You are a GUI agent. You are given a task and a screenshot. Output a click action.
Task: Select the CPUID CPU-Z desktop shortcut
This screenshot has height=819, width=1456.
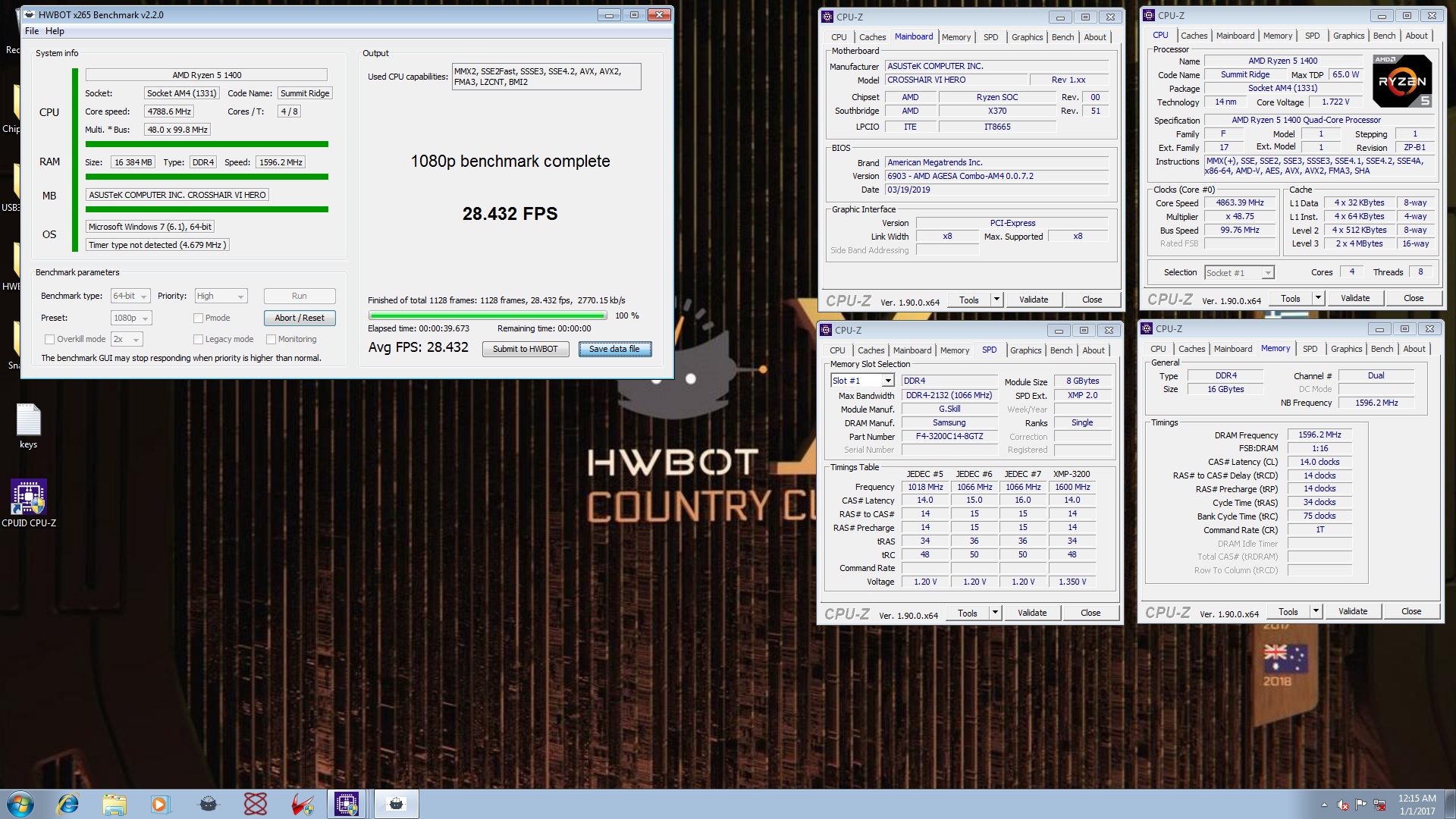click(29, 502)
